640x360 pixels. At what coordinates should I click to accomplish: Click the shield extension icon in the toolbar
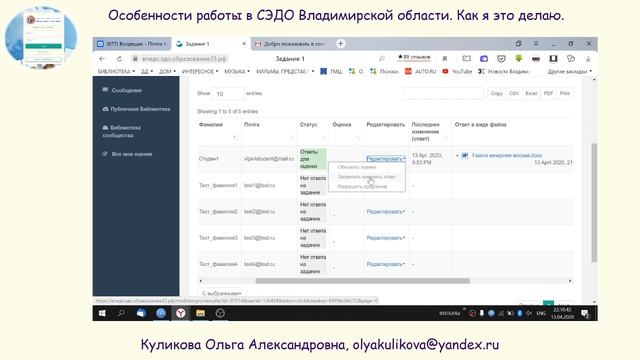pyautogui.click(x=501, y=59)
